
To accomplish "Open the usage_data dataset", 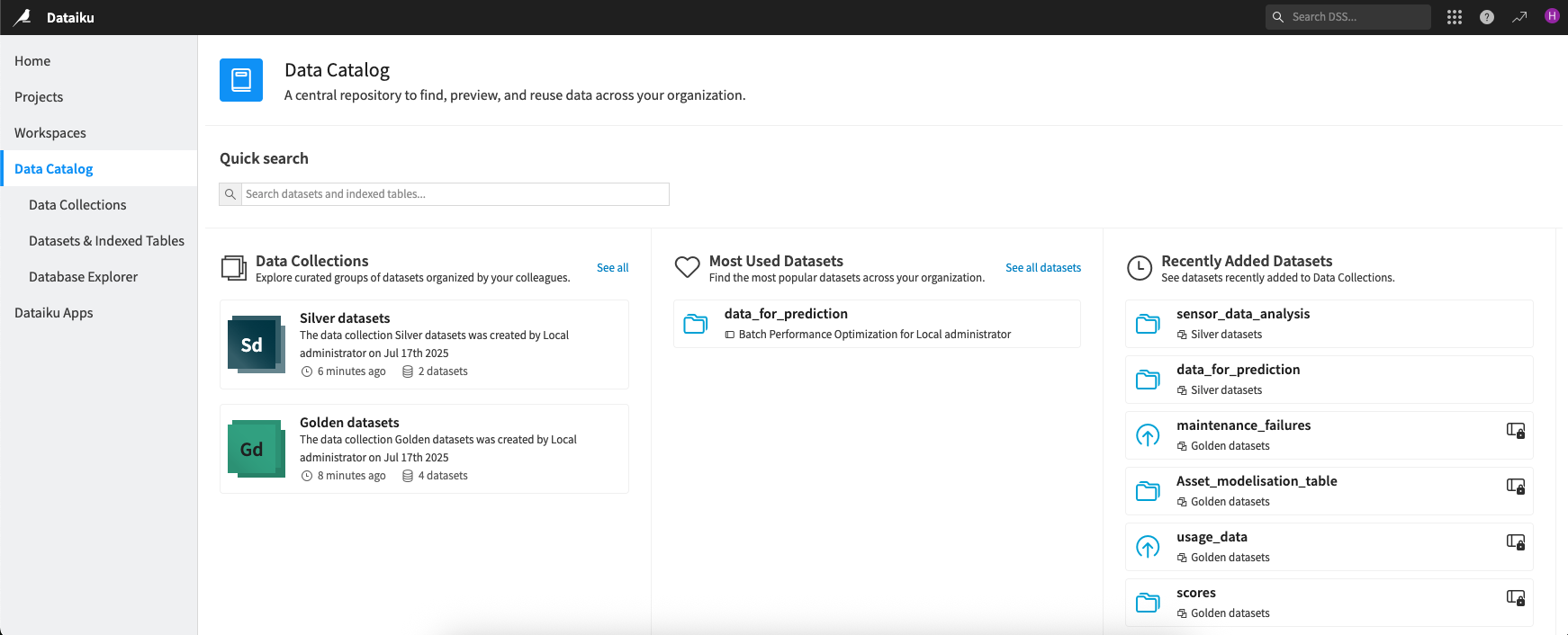I will (x=1212, y=537).
